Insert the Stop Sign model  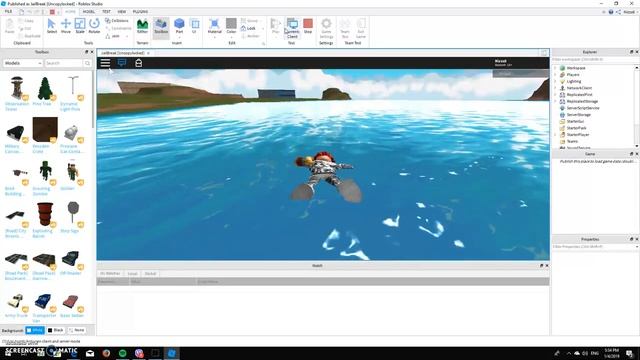coord(73,213)
